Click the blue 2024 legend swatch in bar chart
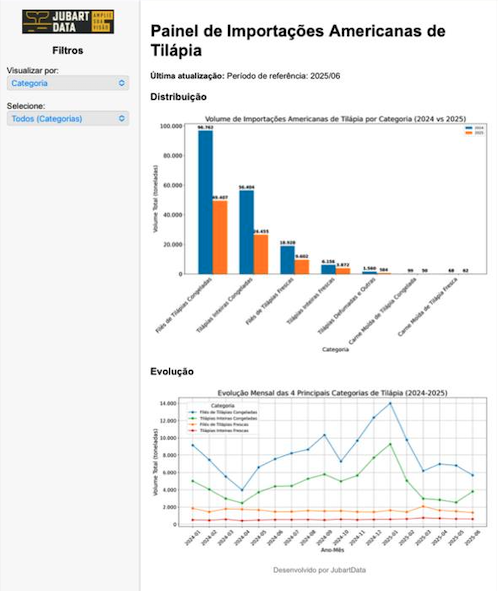 pyautogui.click(x=469, y=128)
